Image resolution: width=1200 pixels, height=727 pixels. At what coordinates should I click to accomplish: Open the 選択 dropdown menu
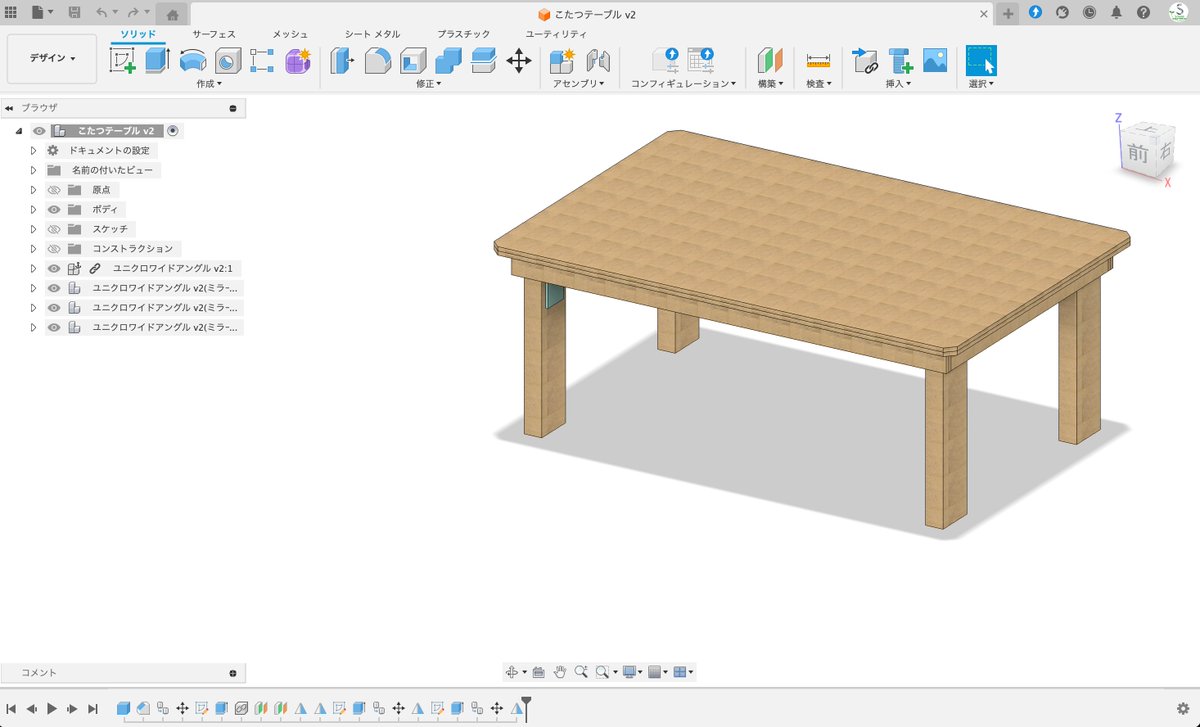[x=981, y=84]
